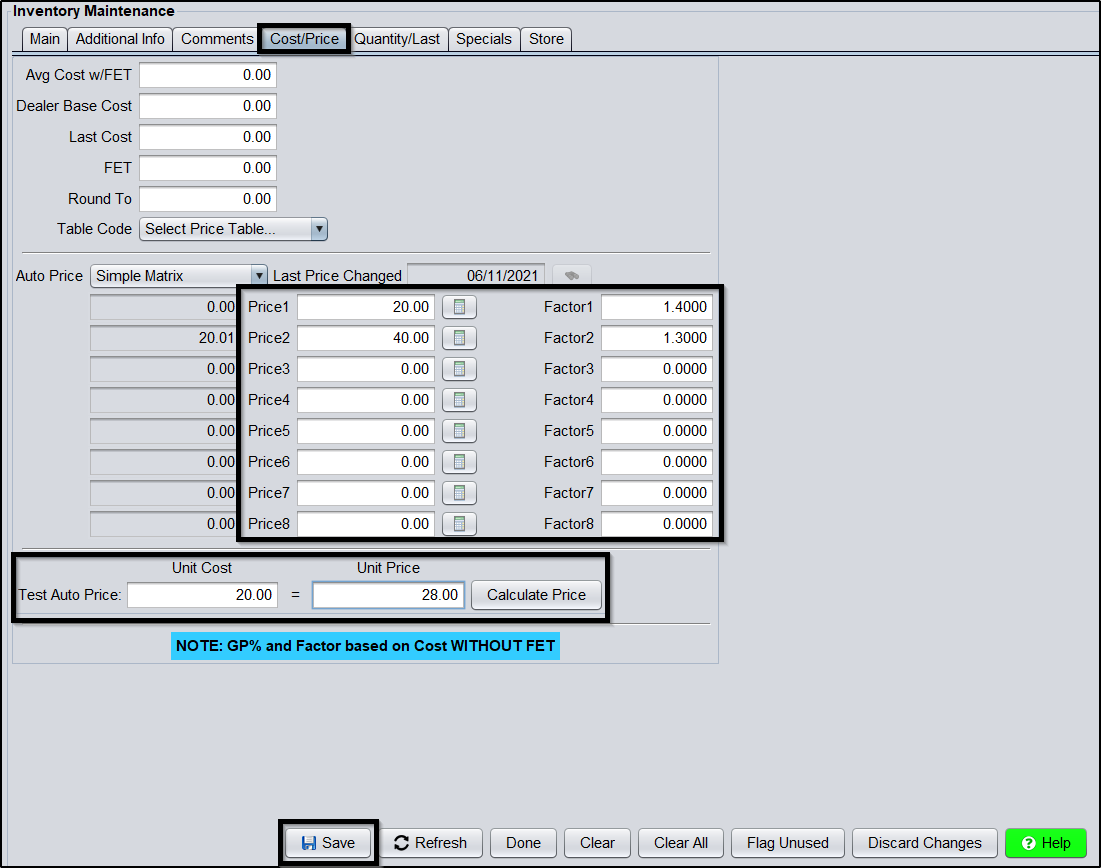Image resolution: width=1101 pixels, height=868 pixels.
Task: Edit the Factor7 field
Action: (x=657, y=492)
